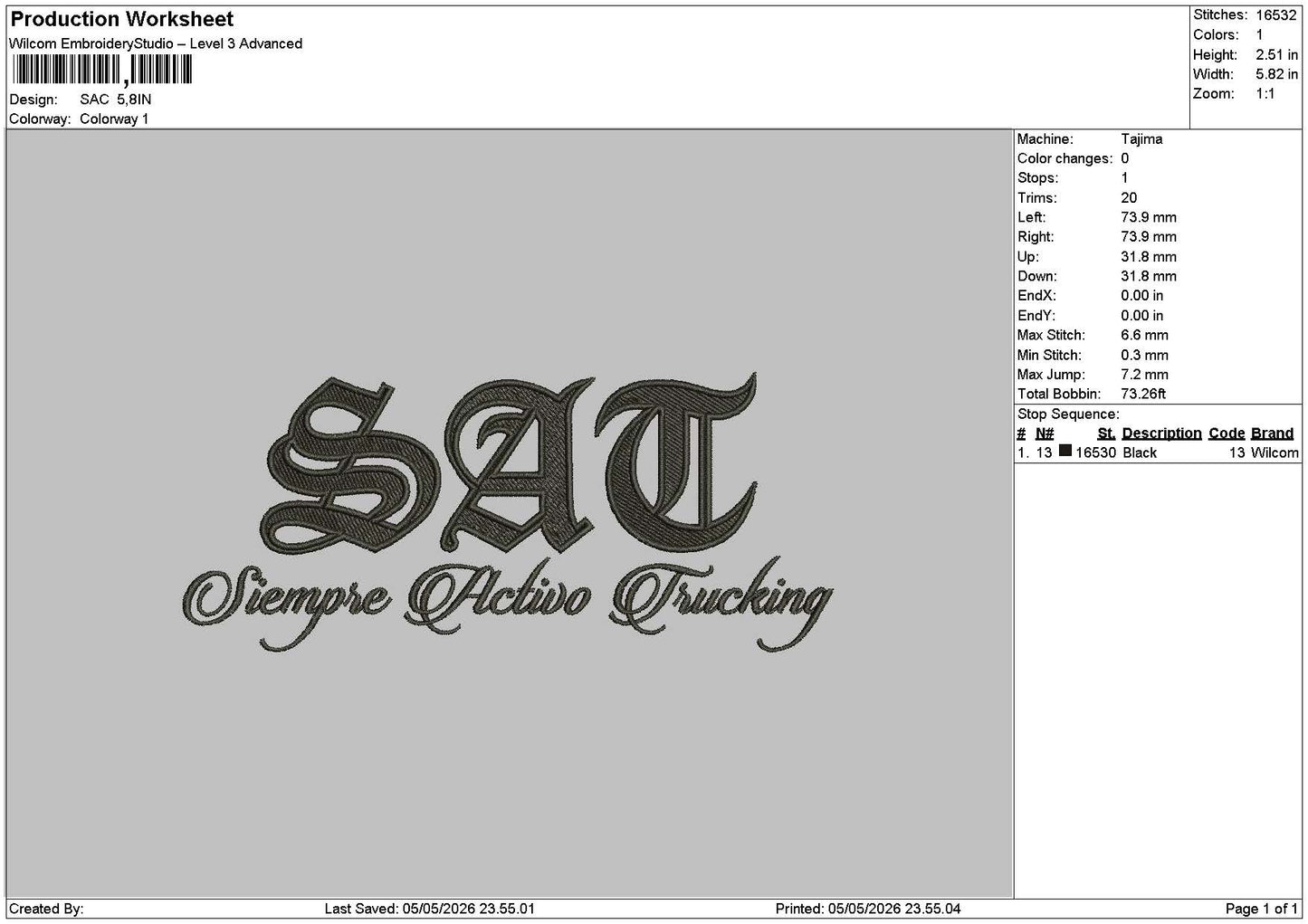The image size is (1308, 924).
Task: Click 'Page 1 of 1' in footer
Action: coord(1262,909)
